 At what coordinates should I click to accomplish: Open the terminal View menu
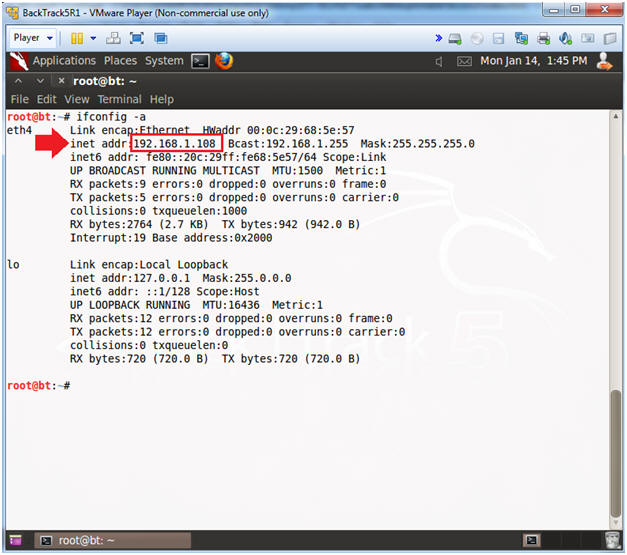76,99
